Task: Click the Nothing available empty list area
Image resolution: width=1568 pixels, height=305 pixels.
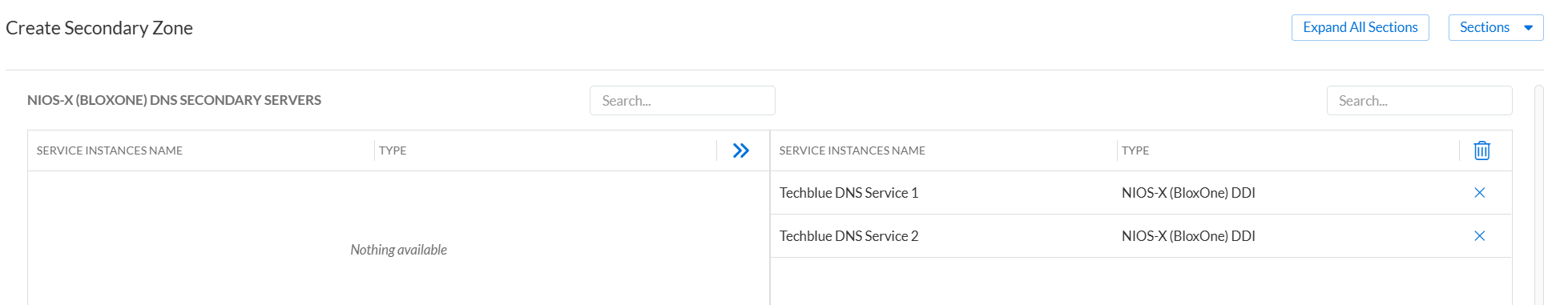Action: click(398, 250)
